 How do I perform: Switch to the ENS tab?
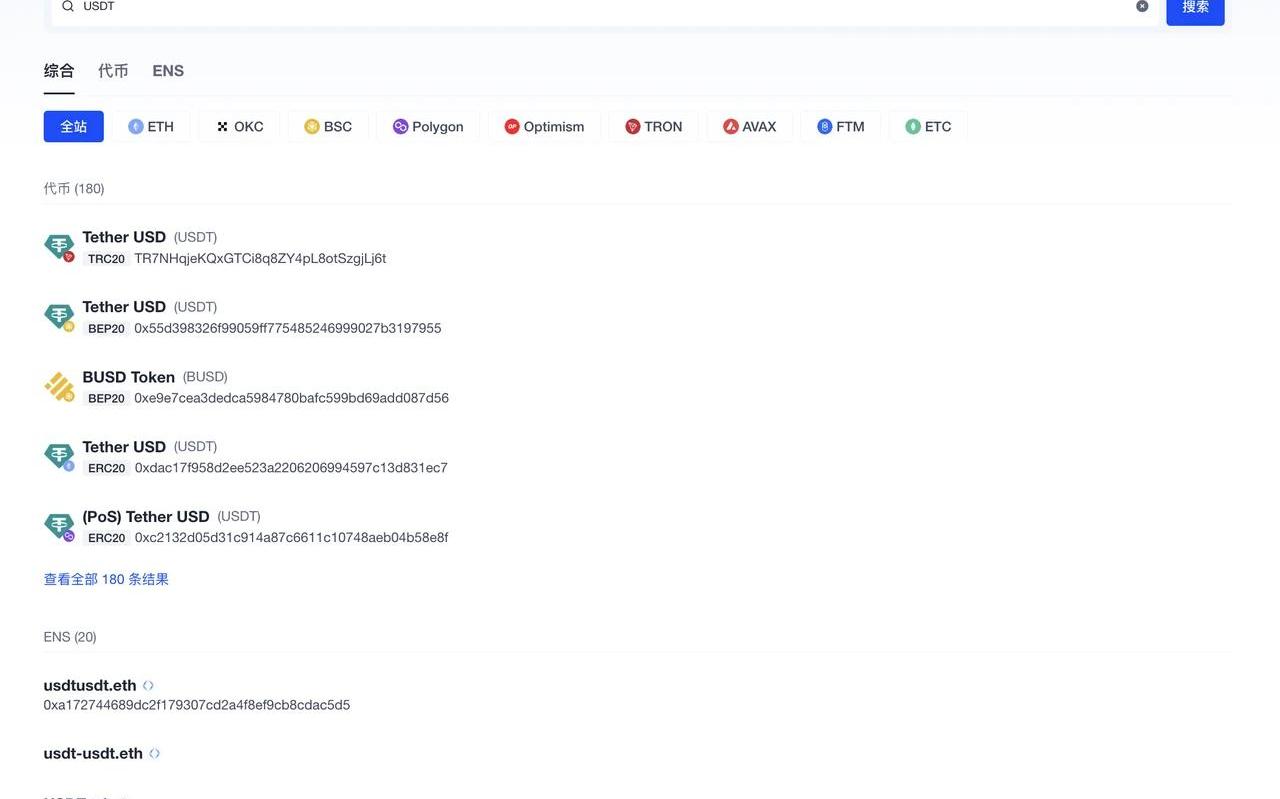click(168, 71)
